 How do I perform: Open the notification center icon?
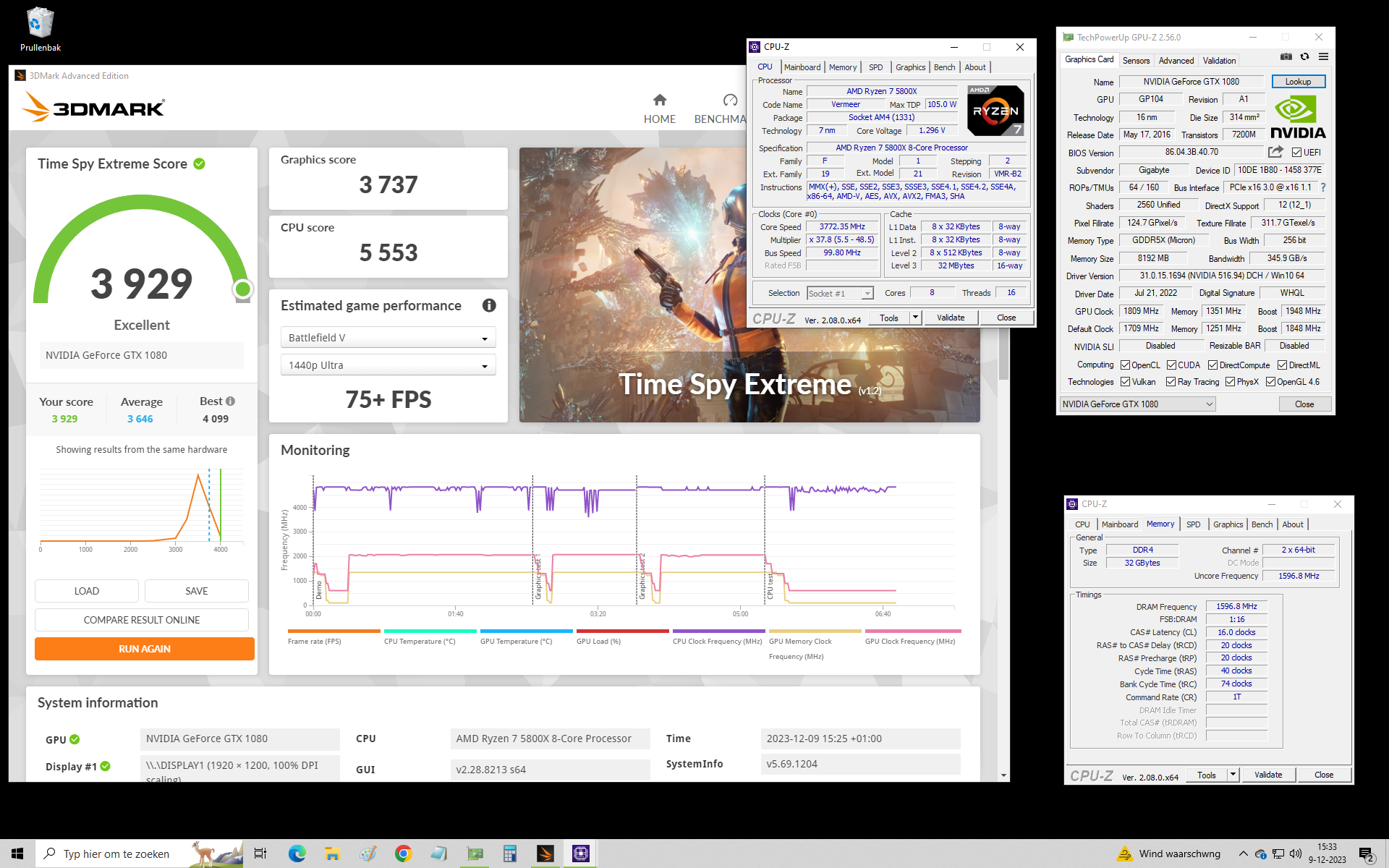tap(1367, 854)
